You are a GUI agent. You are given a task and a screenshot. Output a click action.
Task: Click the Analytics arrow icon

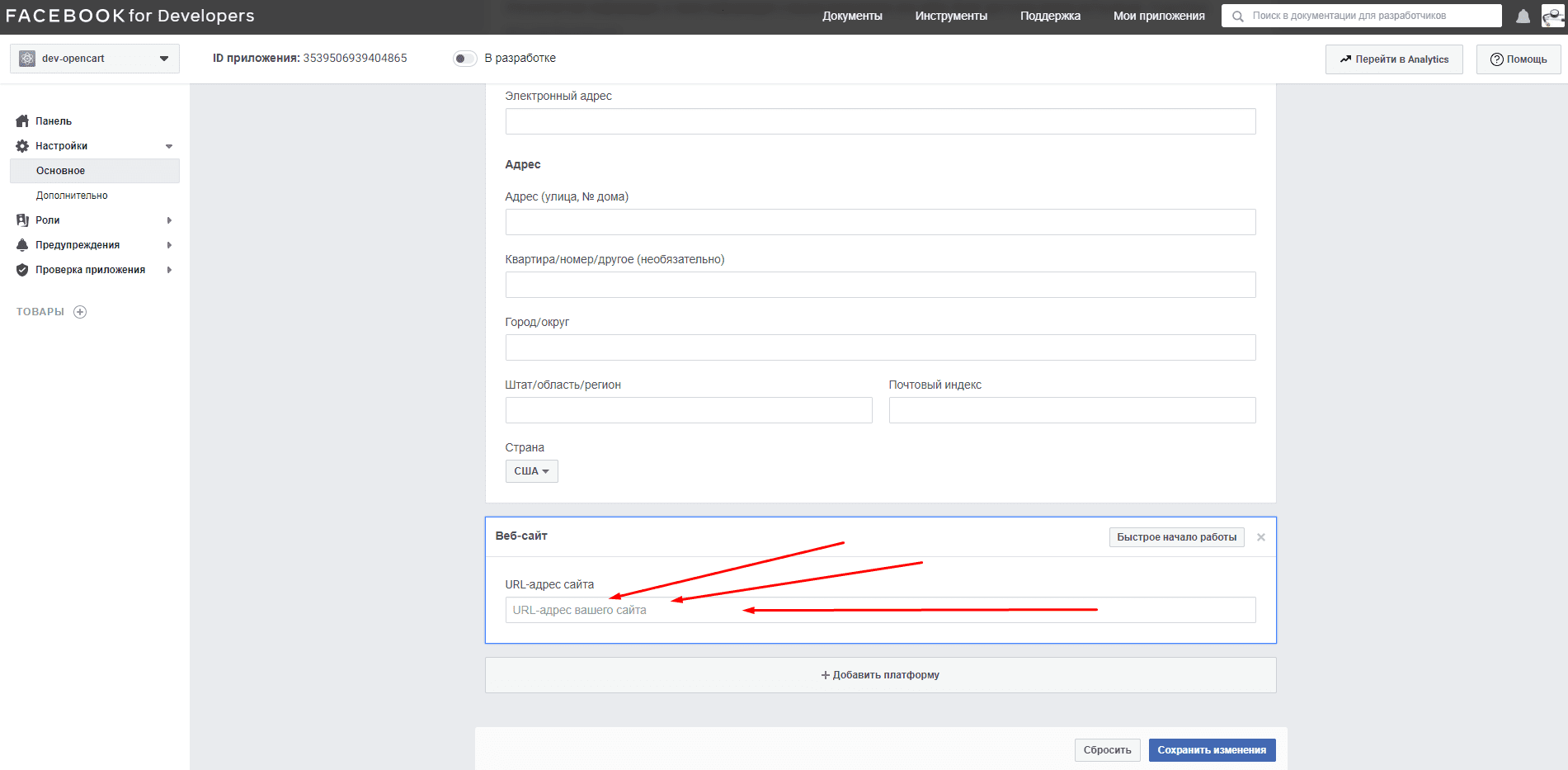tap(1345, 59)
